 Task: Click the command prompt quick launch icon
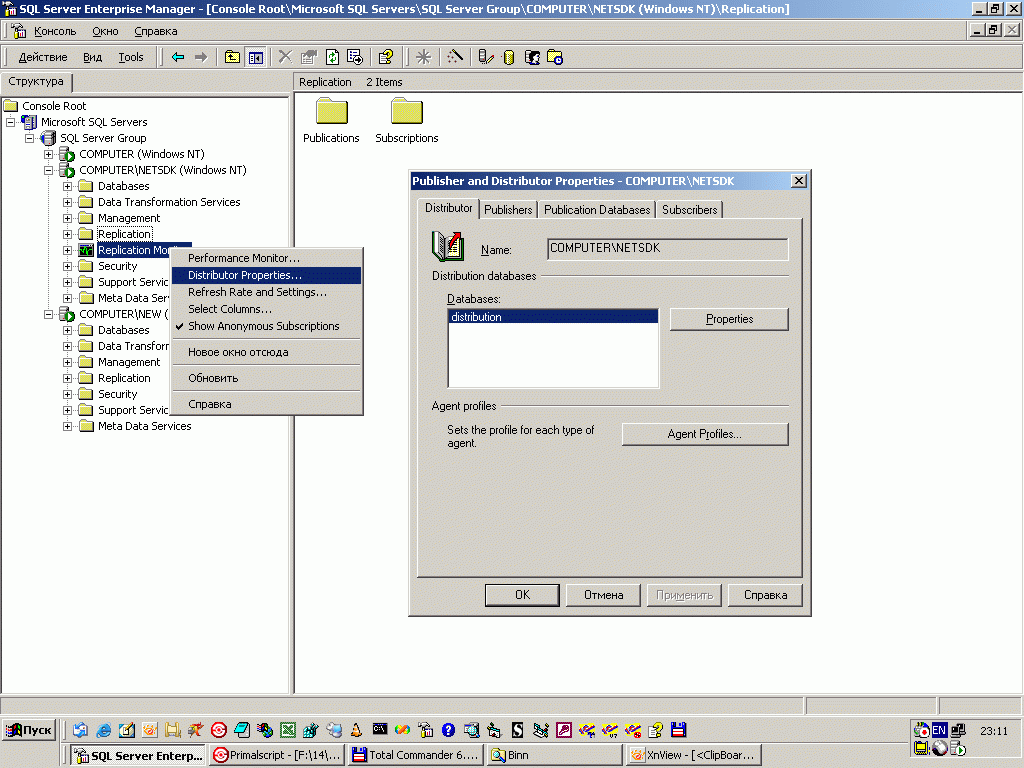(x=379, y=729)
